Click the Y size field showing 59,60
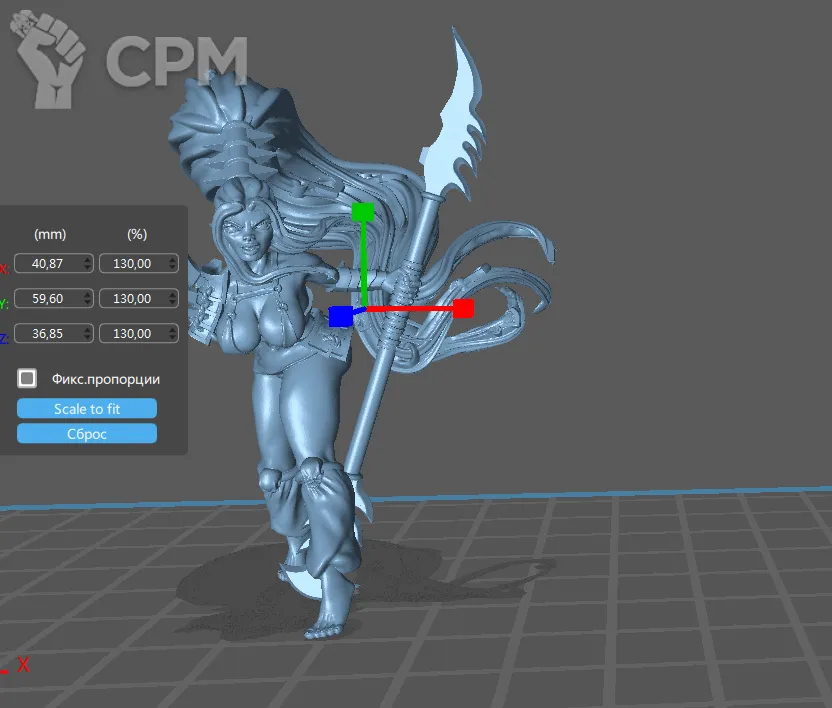The height and width of the screenshot is (708, 832). pos(50,298)
